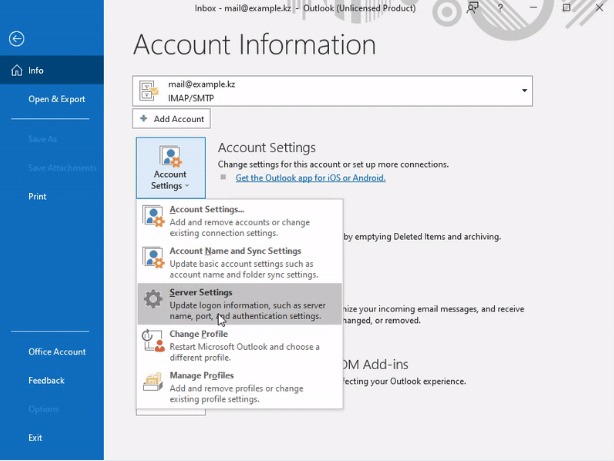Click the feedback person icon in title bar

[x=473, y=7]
